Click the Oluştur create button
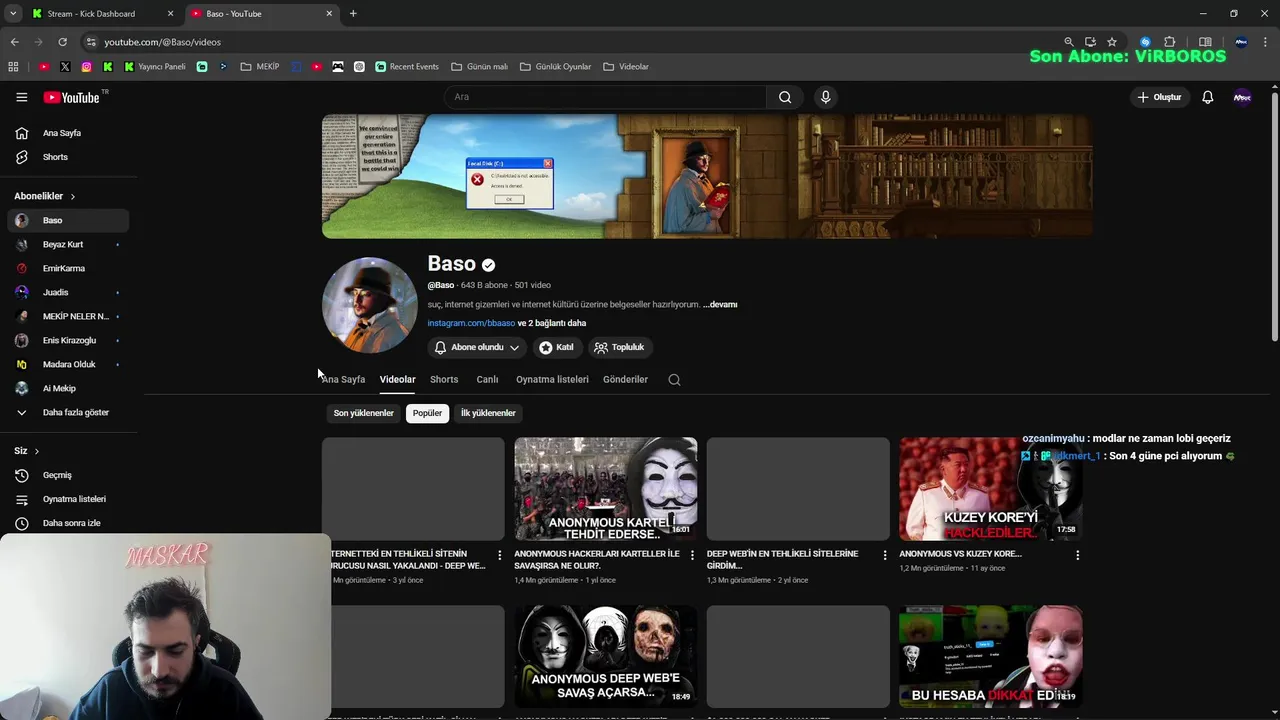This screenshot has height=720, width=1280. click(1159, 97)
